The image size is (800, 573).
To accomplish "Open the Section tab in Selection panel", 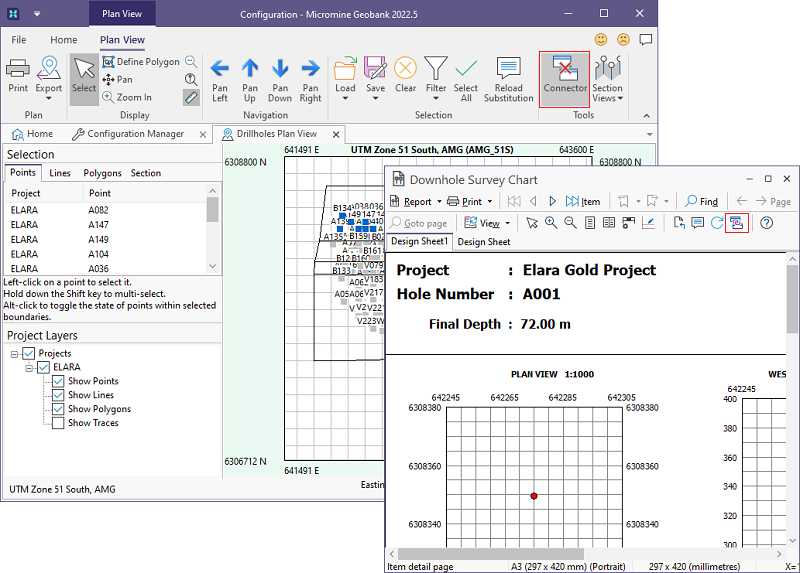I will pyautogui.click(x=146, y=173).
